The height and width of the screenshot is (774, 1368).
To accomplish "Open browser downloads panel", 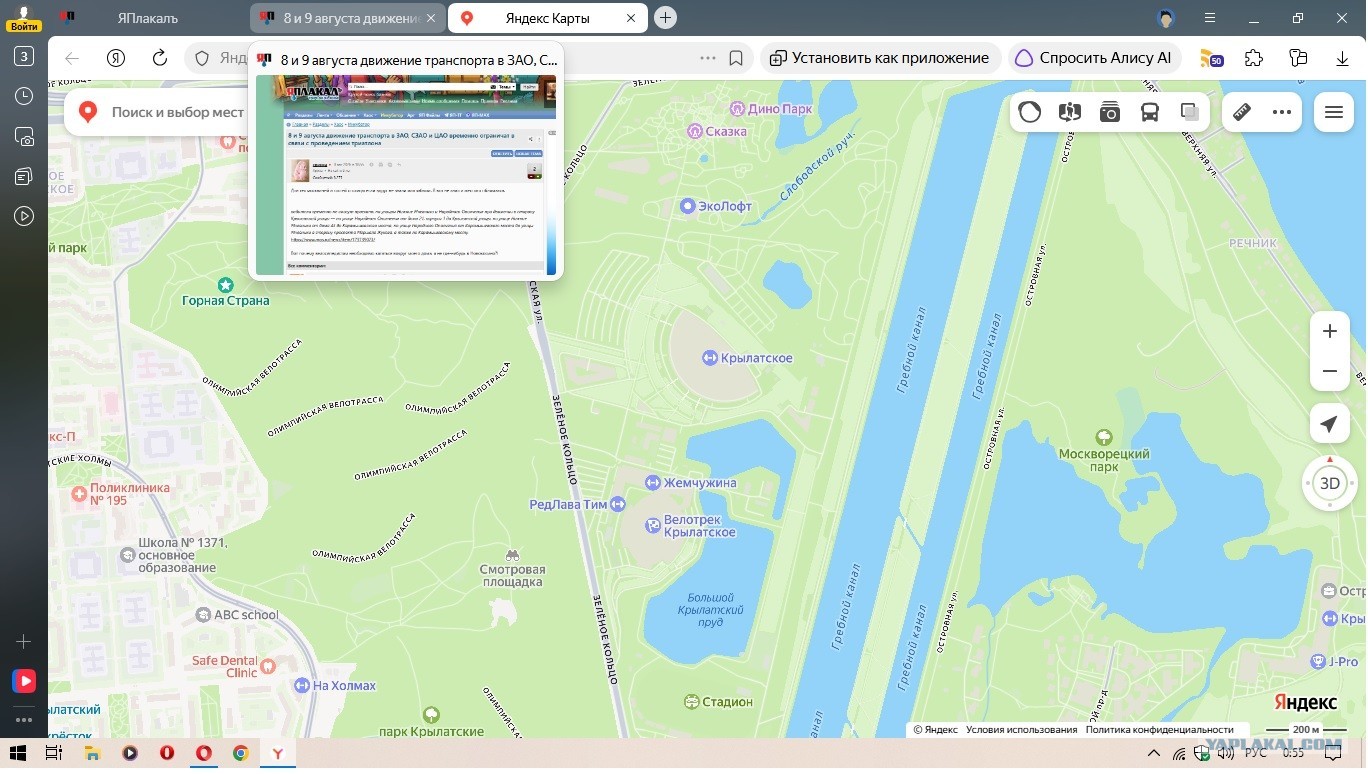I will click(1343, 58).
